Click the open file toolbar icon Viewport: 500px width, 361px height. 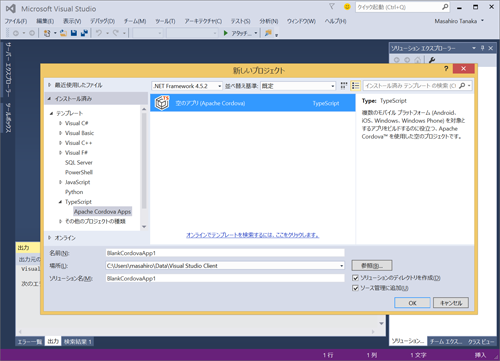[63, 33]
